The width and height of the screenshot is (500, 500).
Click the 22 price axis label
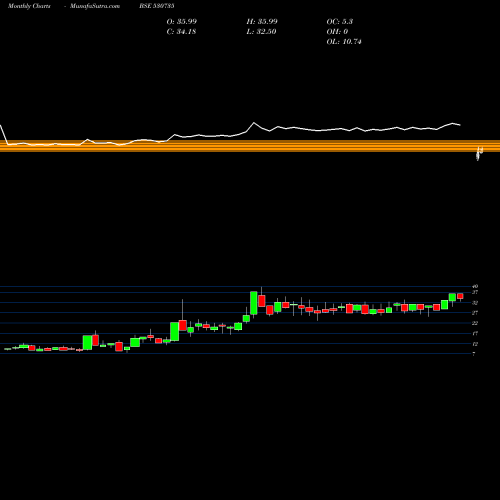coord(475,323)
